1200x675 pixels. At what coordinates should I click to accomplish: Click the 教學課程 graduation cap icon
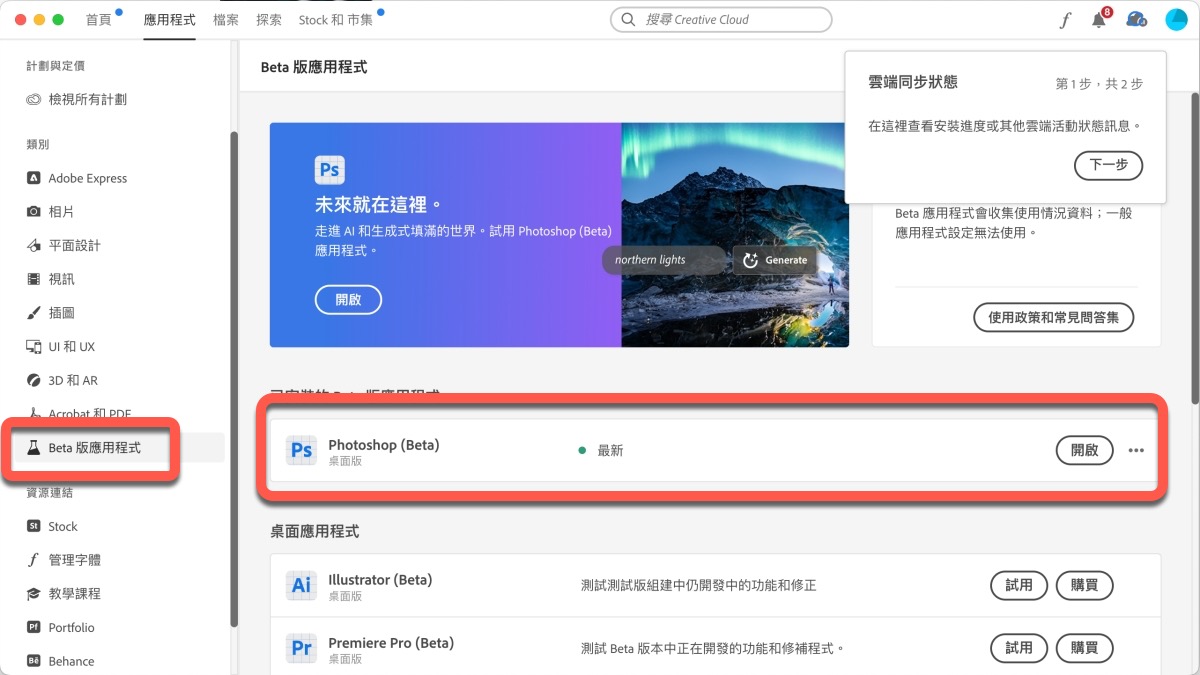pos(33,594)
